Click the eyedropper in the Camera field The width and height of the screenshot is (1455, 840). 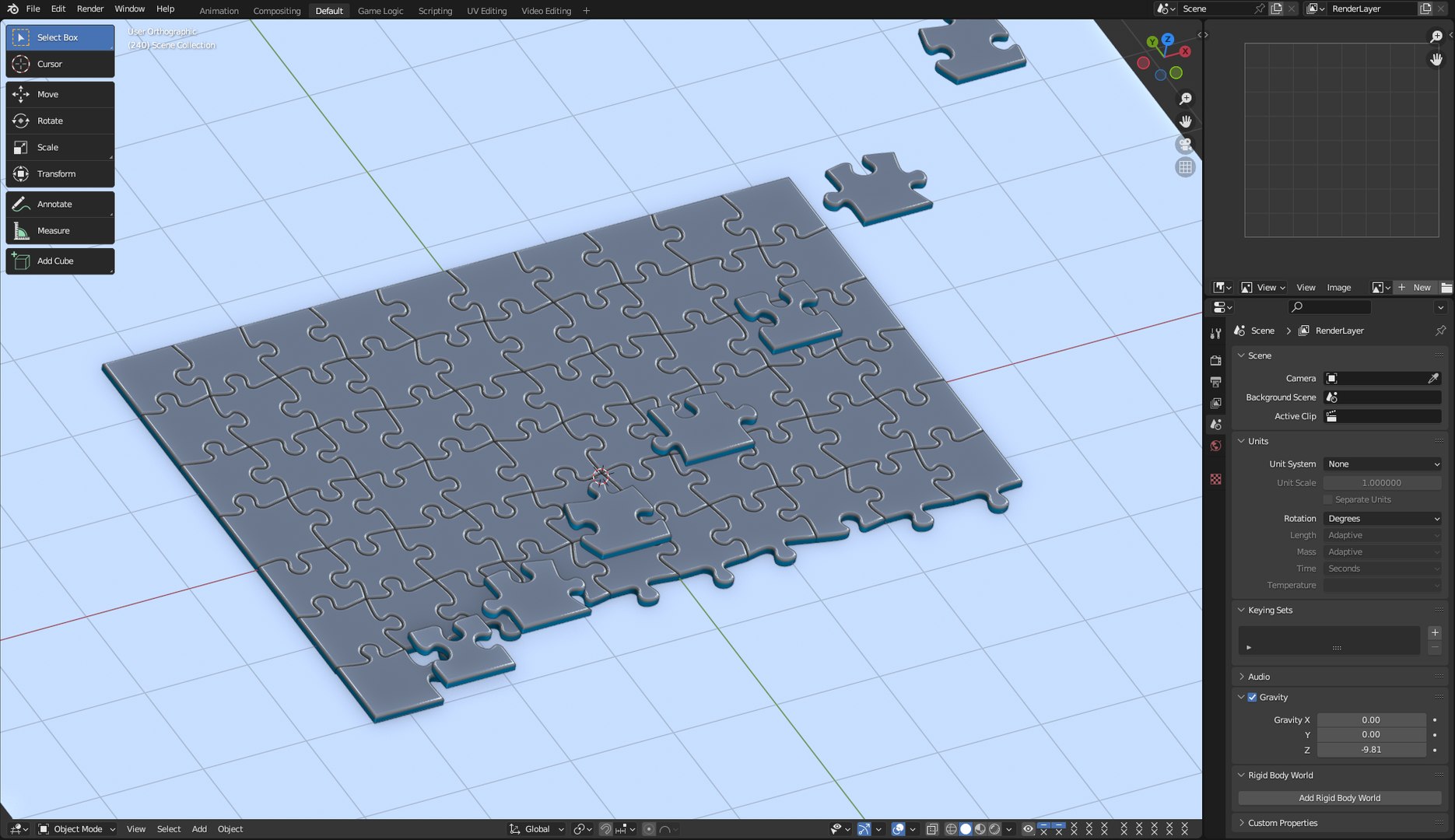click(x=1433, y=378)
